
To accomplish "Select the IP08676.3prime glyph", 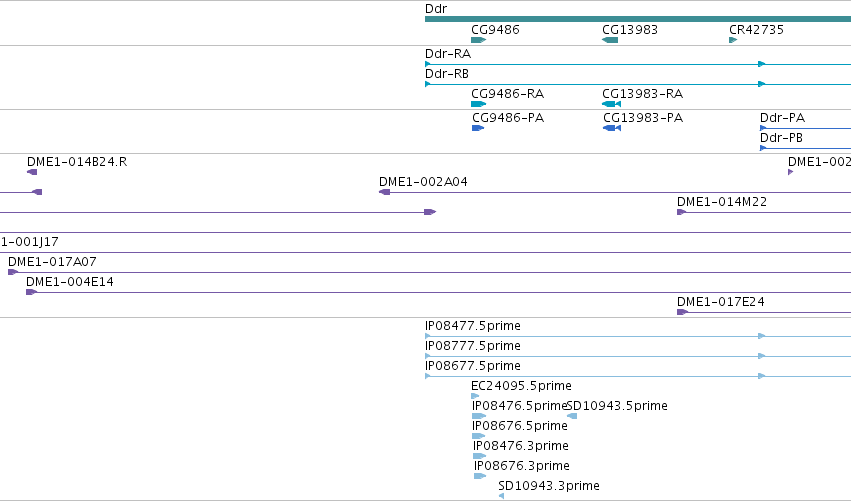I will pos(480,476).
